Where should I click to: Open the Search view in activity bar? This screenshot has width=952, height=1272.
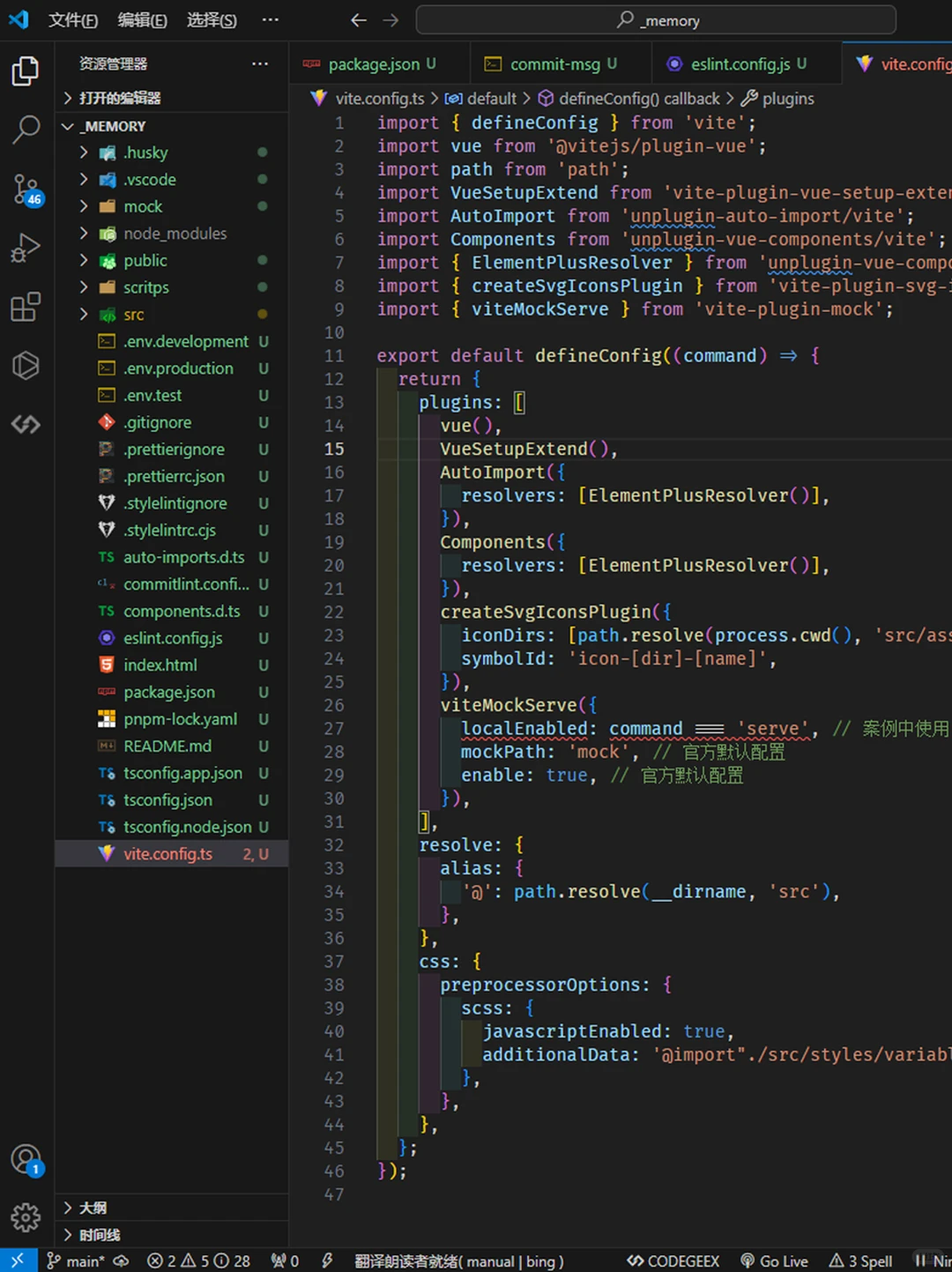(x=26, y=130)
